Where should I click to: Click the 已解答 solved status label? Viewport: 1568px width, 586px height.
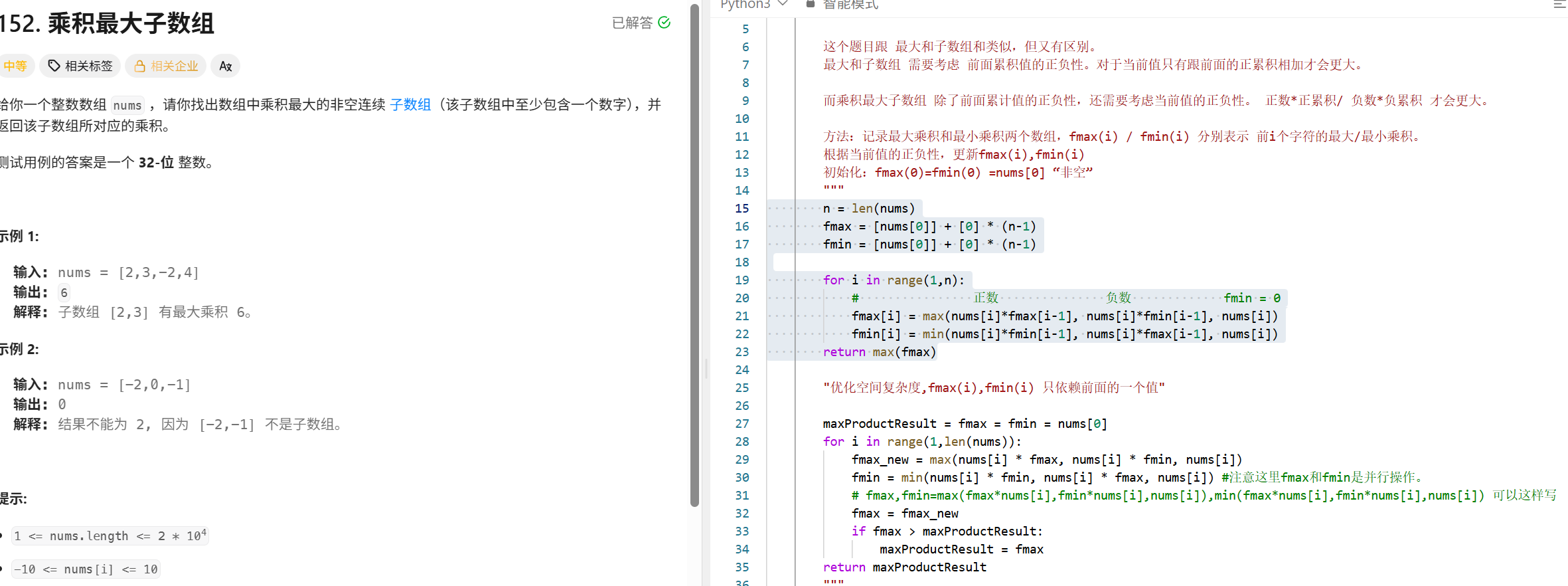pos(632,23)
